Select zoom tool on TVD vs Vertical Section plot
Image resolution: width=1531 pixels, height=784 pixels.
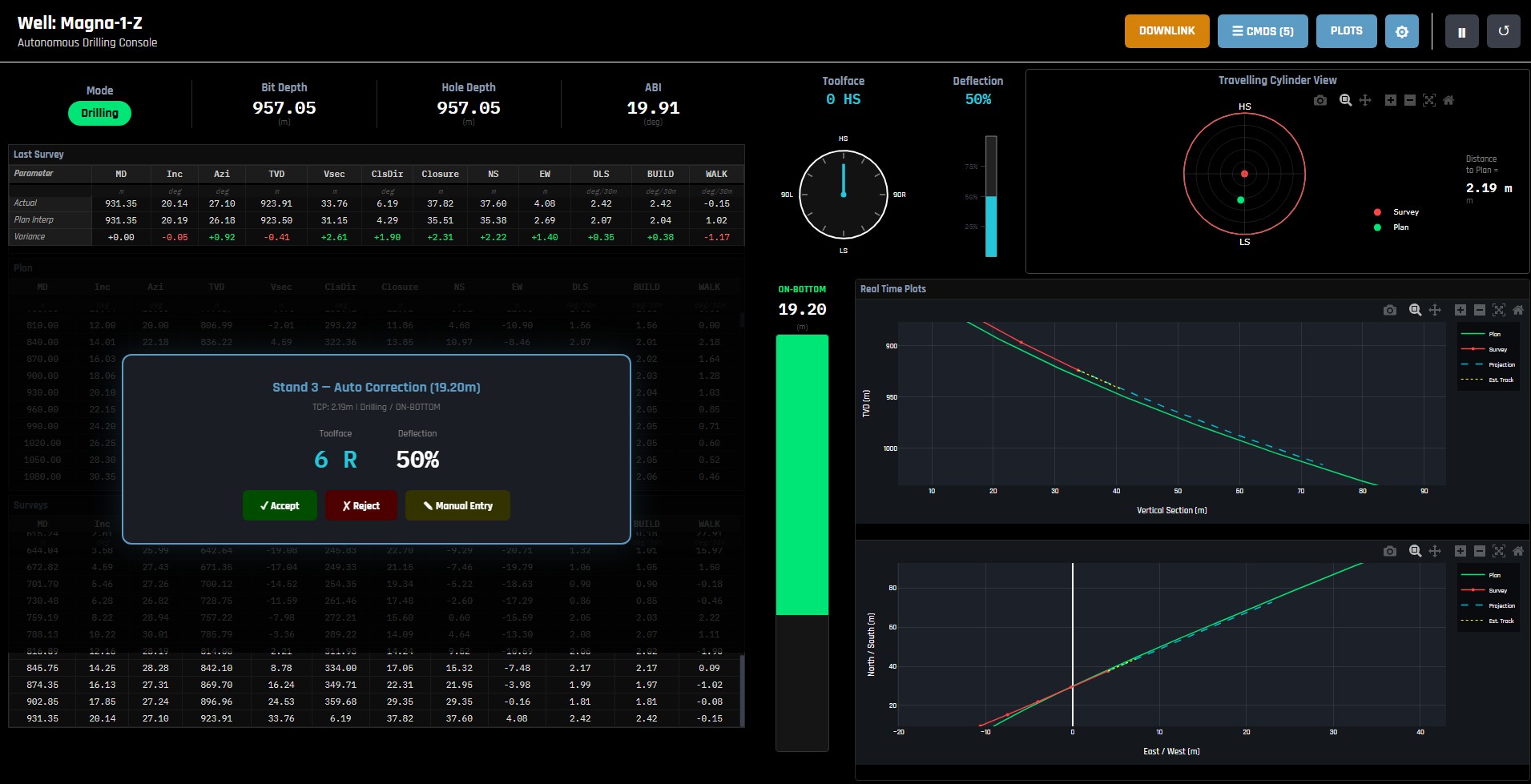pyautogui.click(x=1416, y=310)
